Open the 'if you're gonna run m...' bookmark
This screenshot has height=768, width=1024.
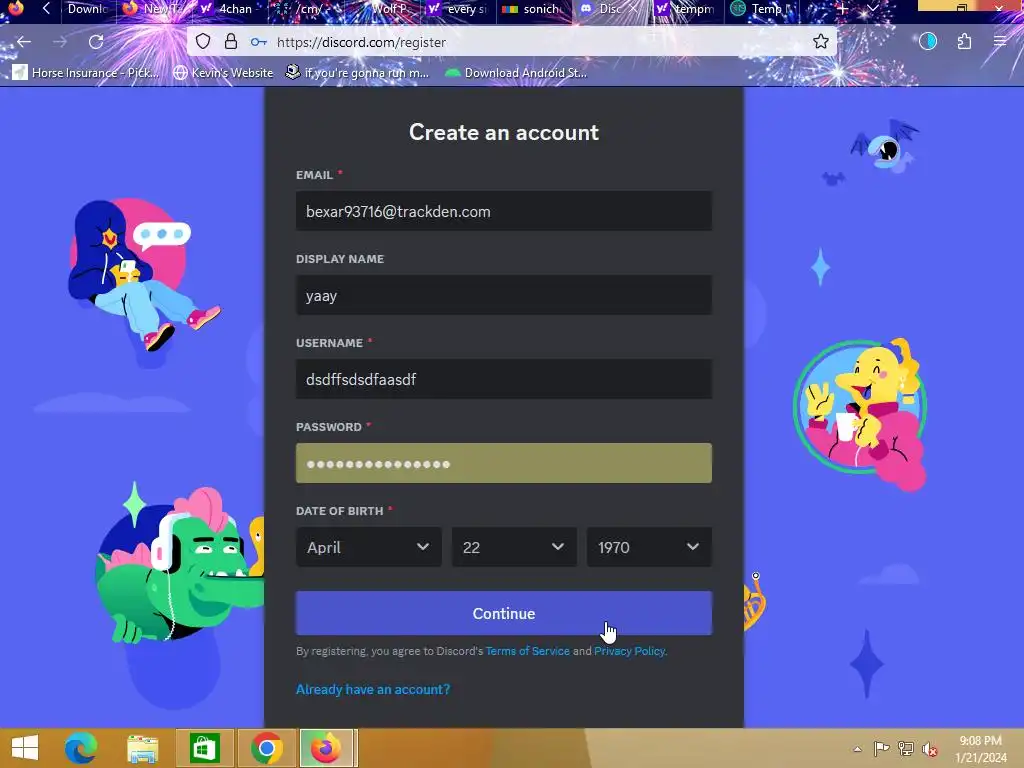point(357,72)
